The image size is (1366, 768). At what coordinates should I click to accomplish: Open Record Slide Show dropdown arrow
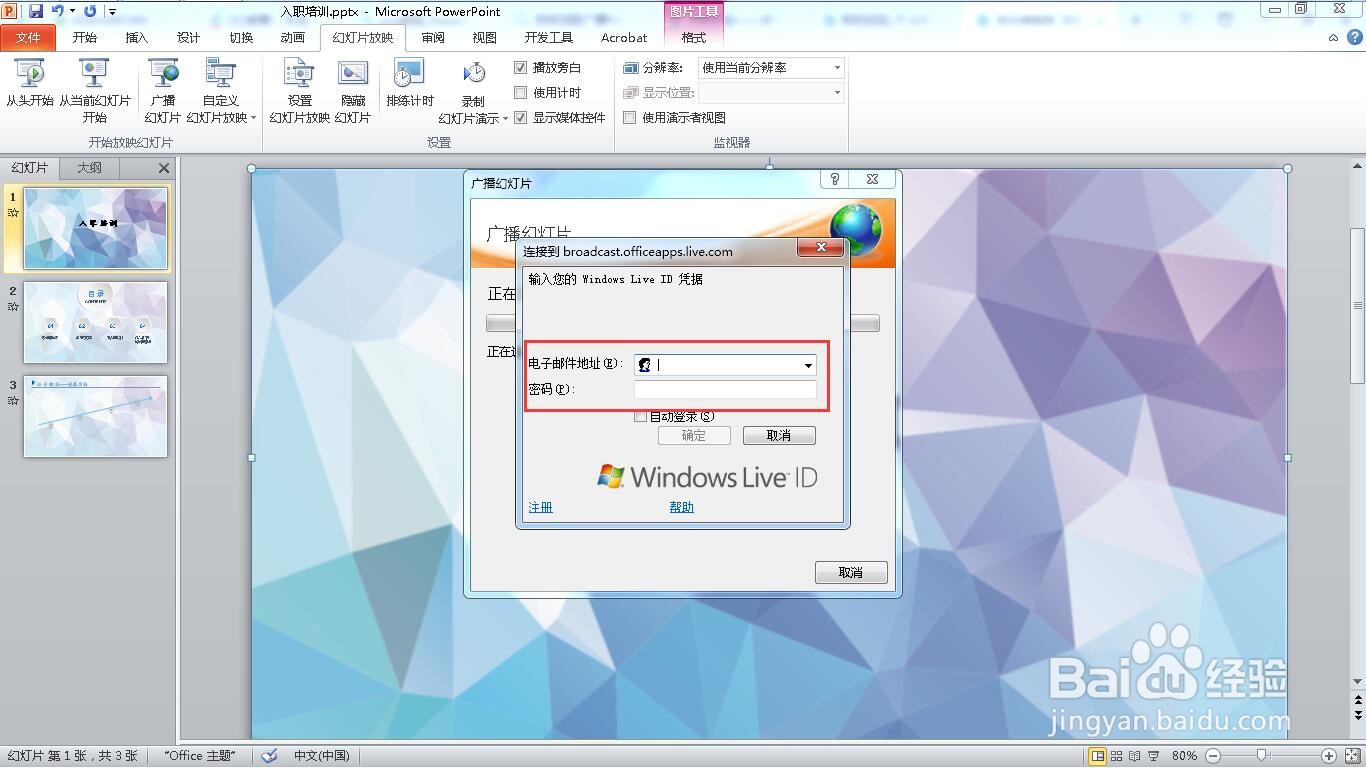pos(506,118)
